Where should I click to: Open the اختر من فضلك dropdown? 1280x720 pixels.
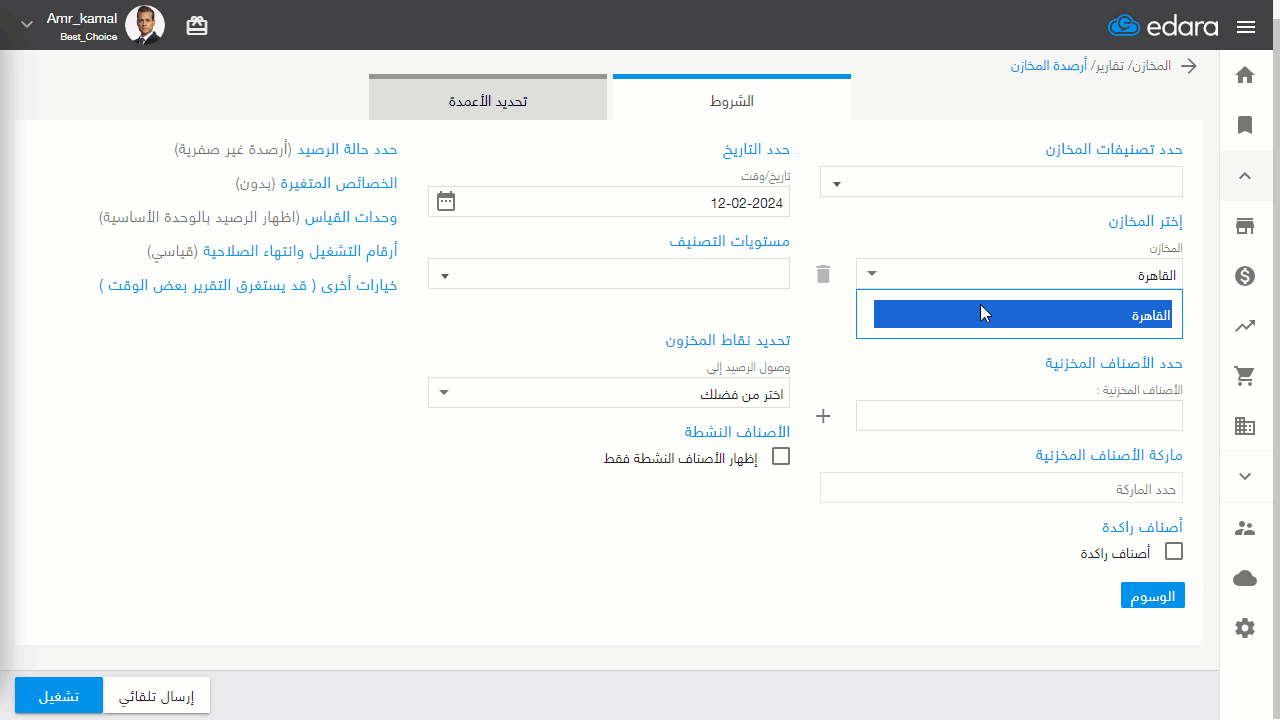tap(609, 393)
